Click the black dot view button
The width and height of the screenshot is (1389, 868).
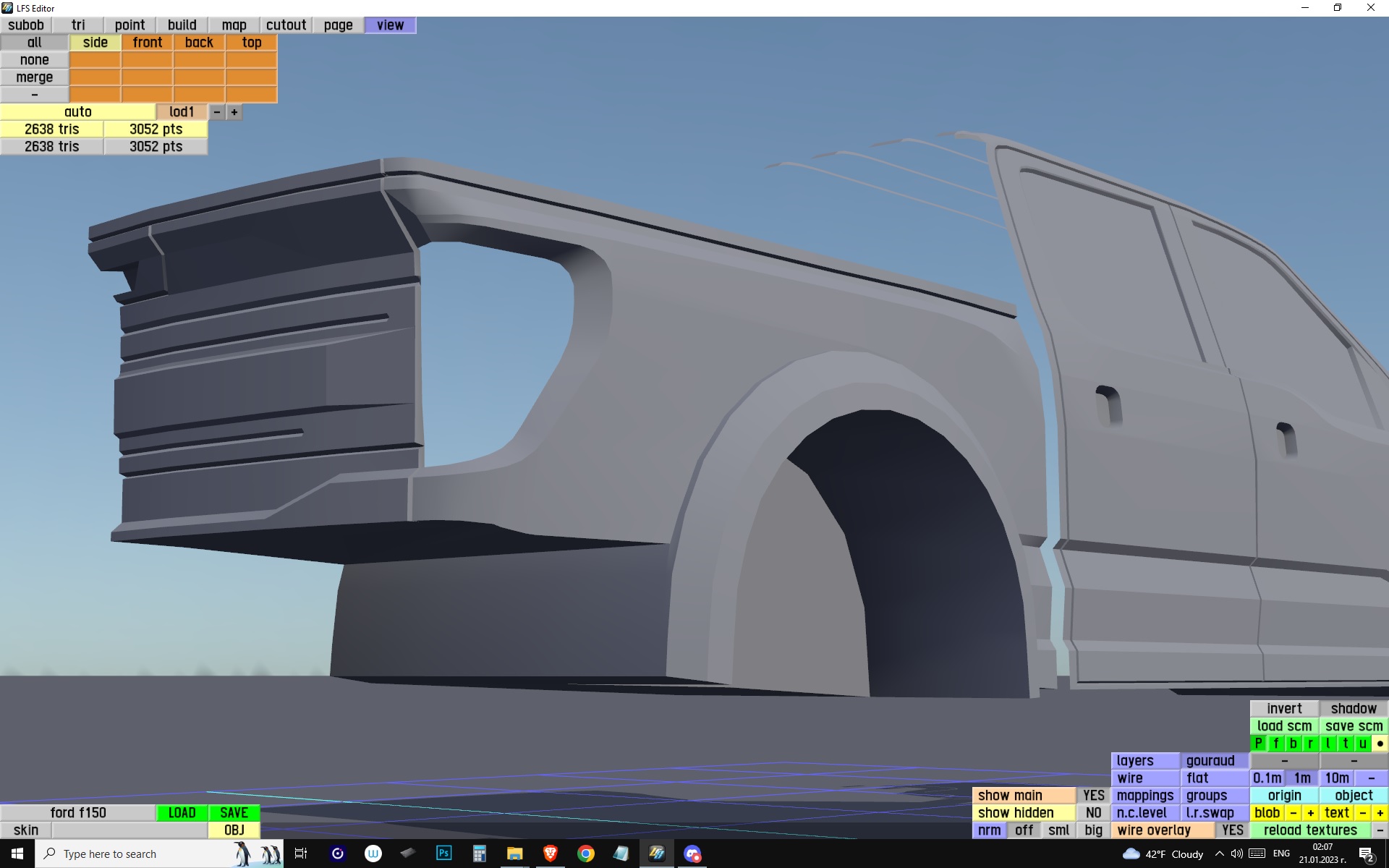(x=1380, y=743)
